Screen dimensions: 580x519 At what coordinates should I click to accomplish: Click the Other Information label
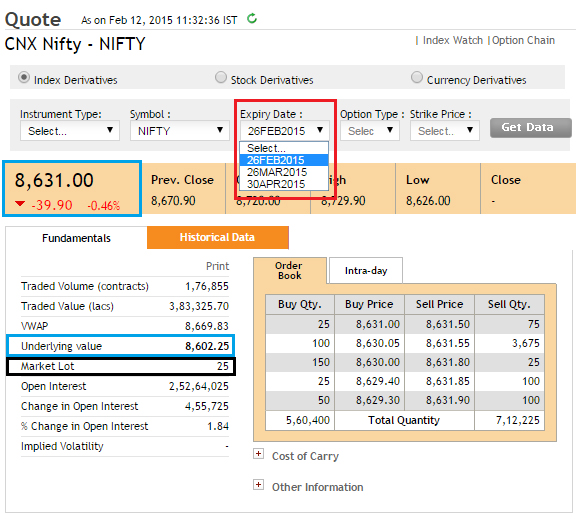click(x=317, y=487)
